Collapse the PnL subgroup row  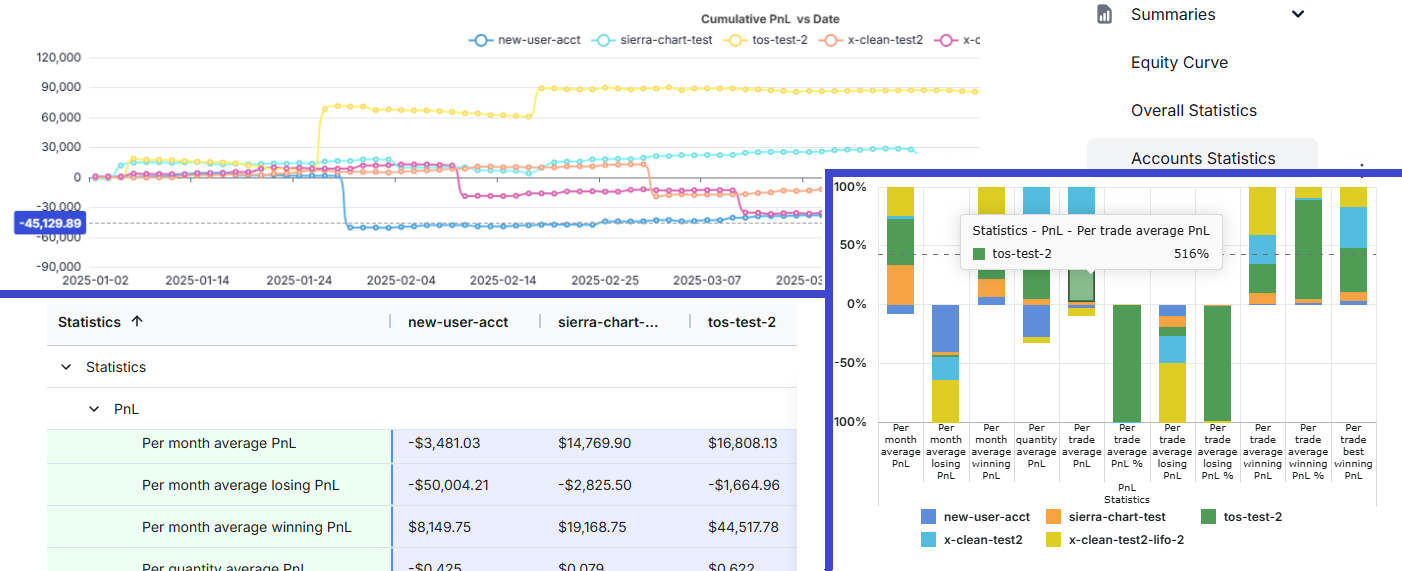coord(94,409)
